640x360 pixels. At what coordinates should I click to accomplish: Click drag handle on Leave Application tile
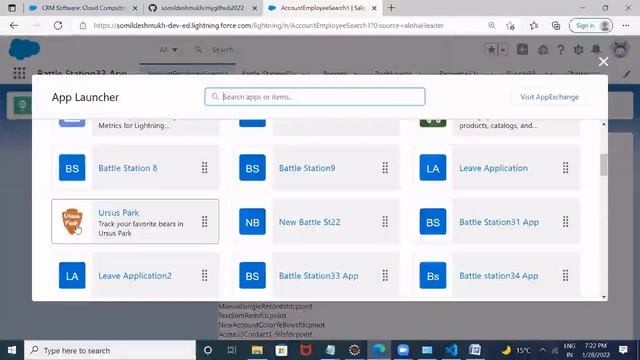pos(565,168)
